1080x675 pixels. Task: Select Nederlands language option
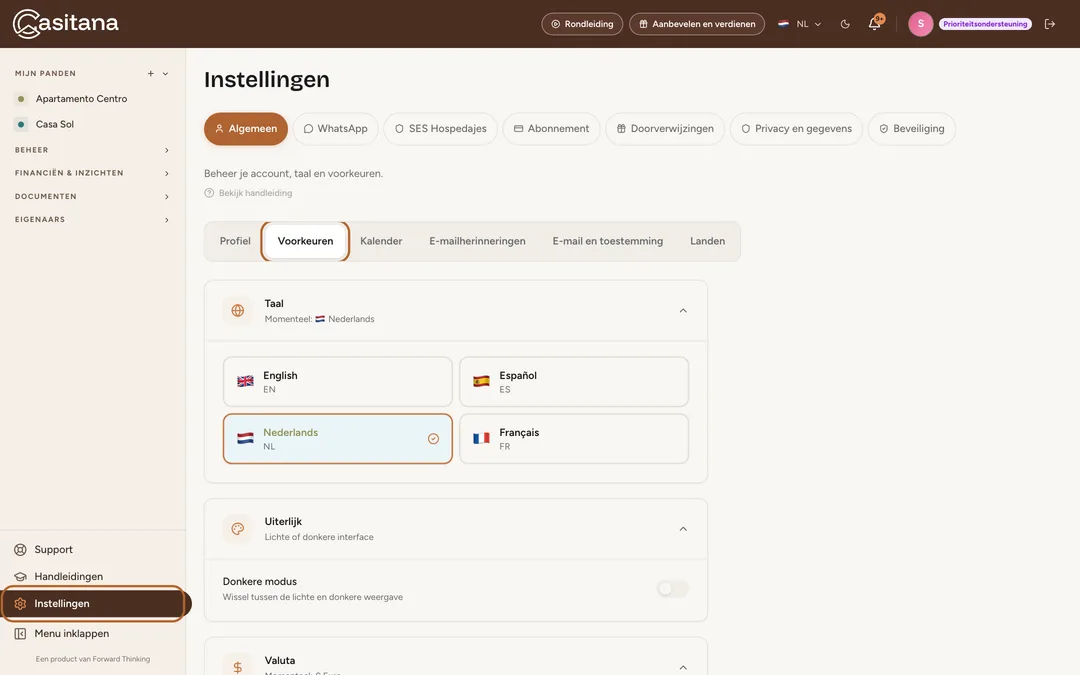(338, 439)
